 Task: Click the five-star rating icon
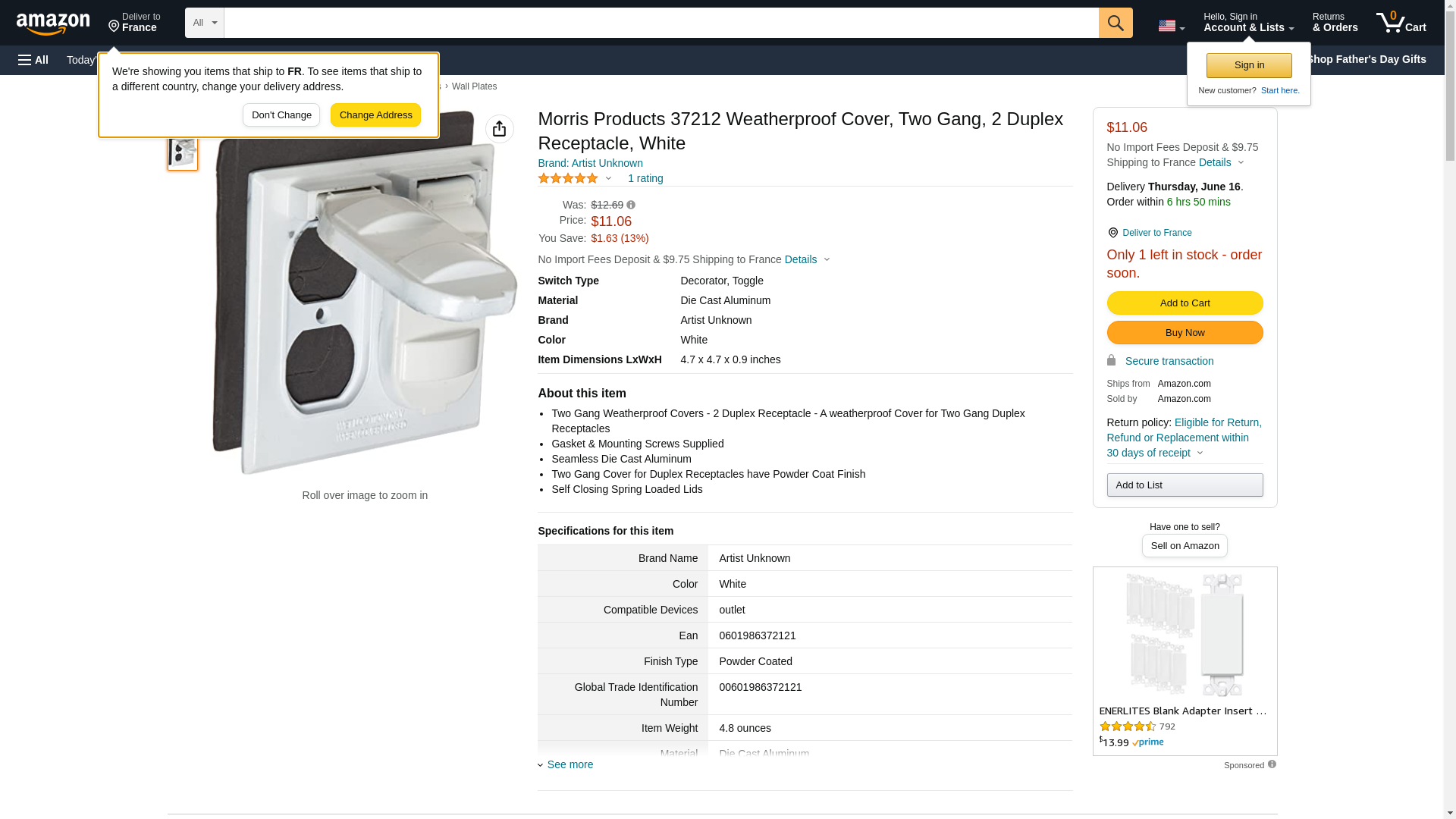coord(568,178)
